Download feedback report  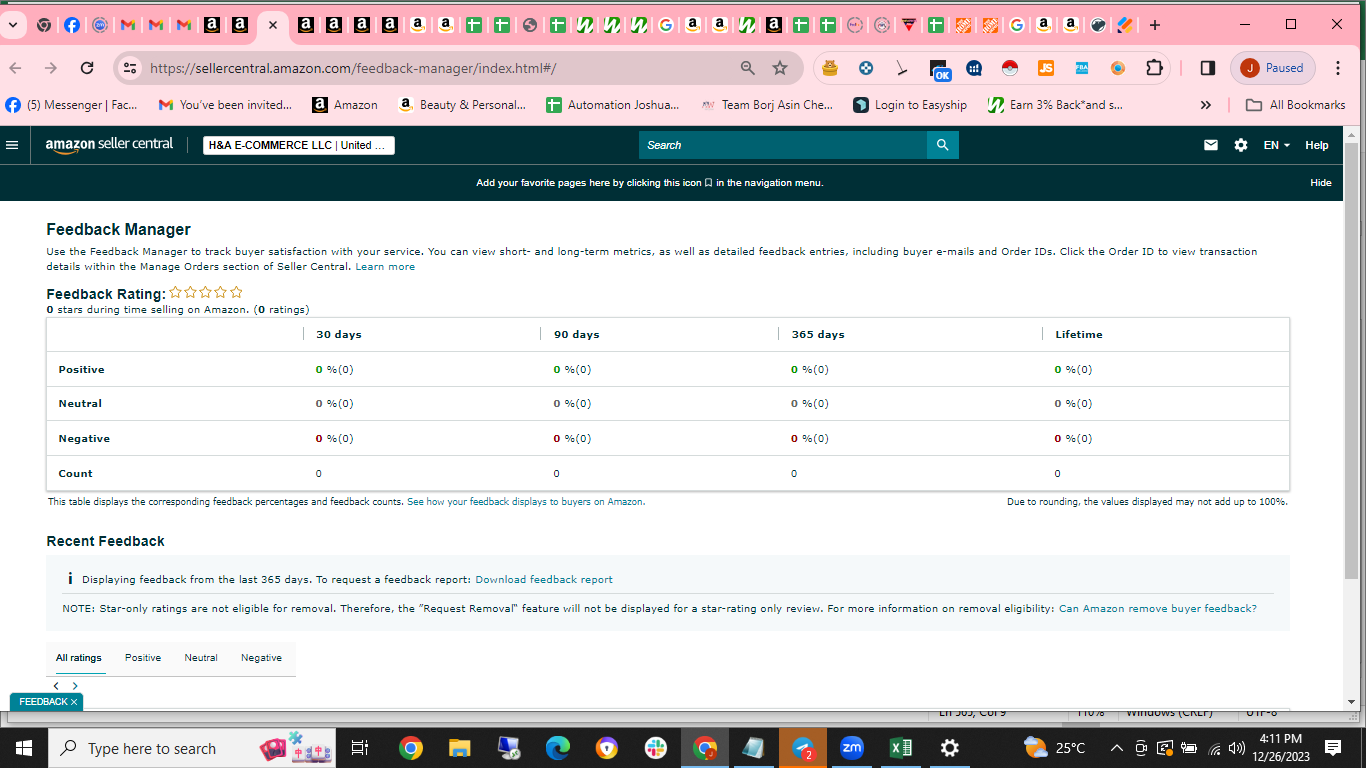544,579
